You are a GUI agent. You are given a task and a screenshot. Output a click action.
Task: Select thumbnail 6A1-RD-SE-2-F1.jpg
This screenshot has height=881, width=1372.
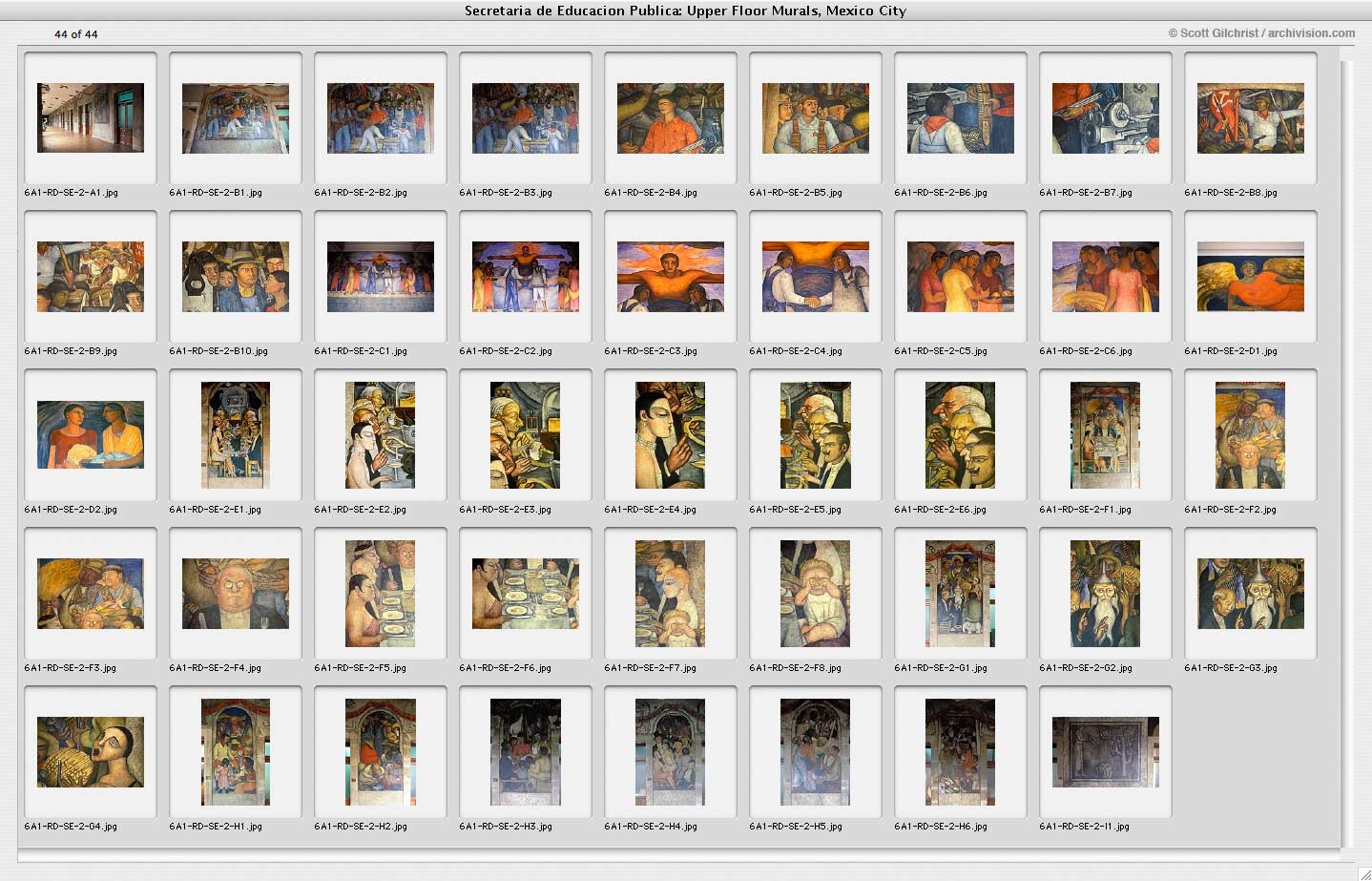(1106, 435)
